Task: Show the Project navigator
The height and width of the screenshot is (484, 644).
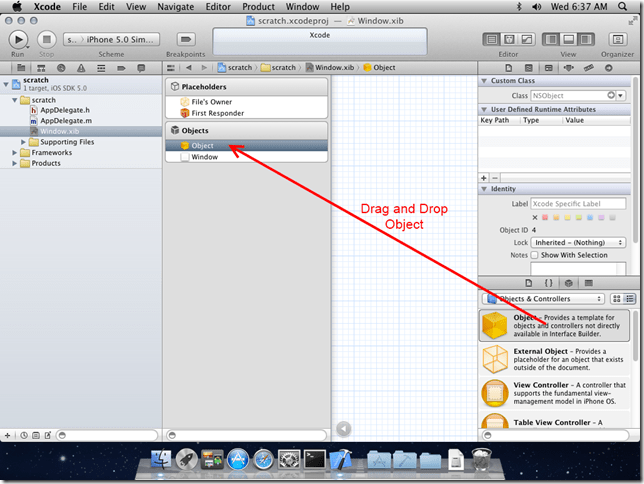Action: click(21, 68)
